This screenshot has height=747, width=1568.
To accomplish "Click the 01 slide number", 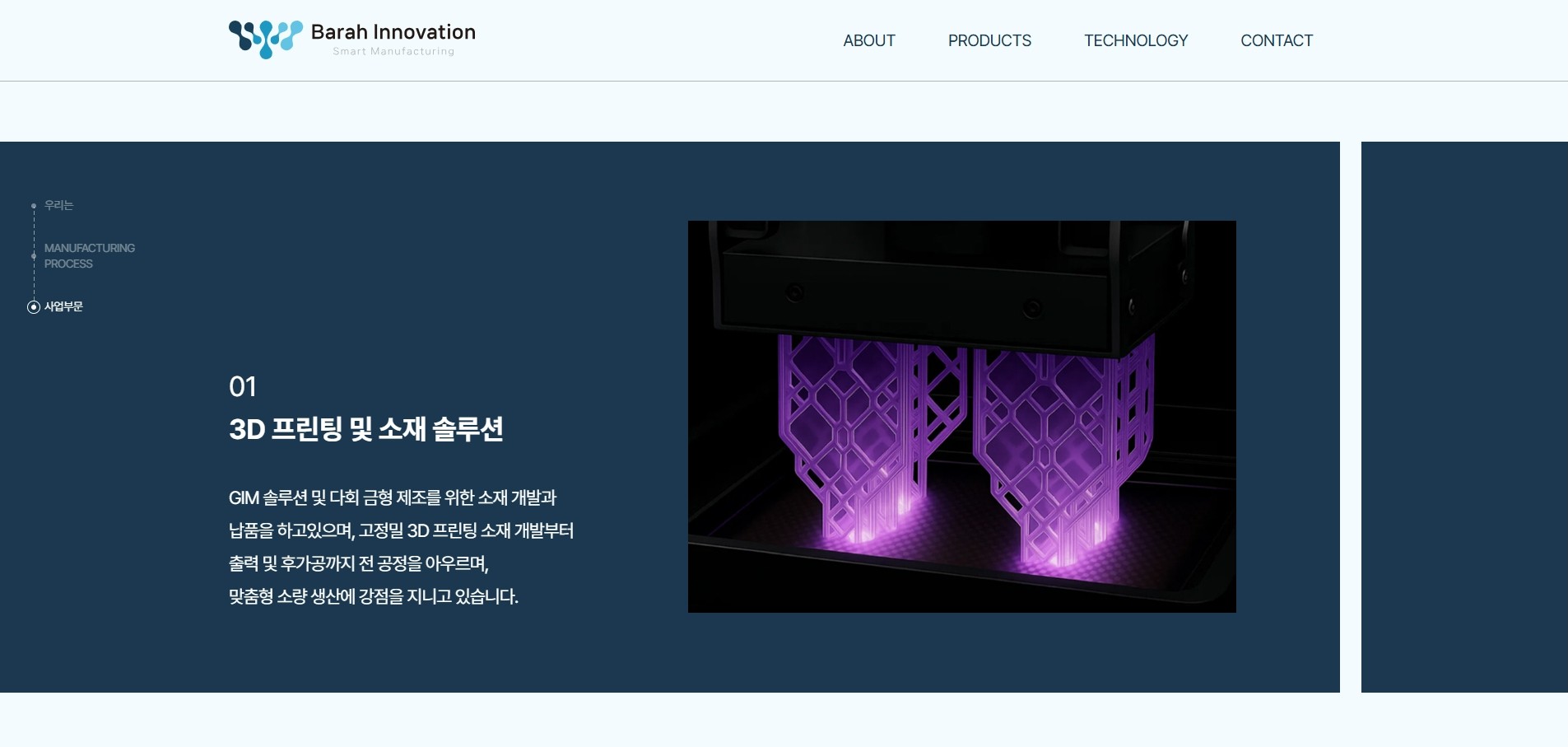I will pyautogui.click(x=242, y=386).
